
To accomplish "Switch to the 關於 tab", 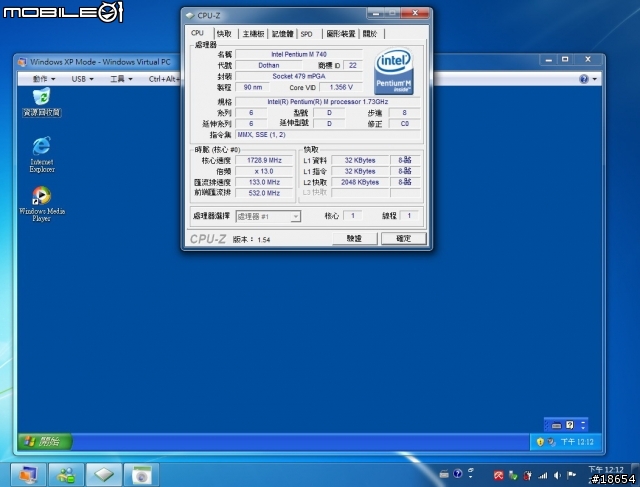I will 370,34.
